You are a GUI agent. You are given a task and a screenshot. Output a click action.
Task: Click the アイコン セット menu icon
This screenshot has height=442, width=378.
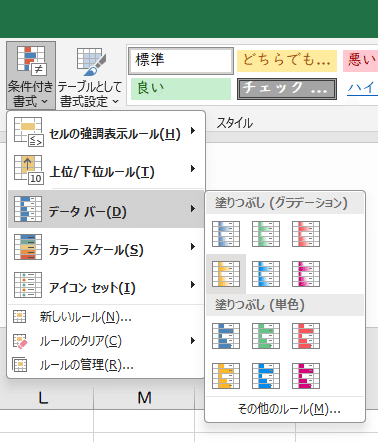coord(28,285)
